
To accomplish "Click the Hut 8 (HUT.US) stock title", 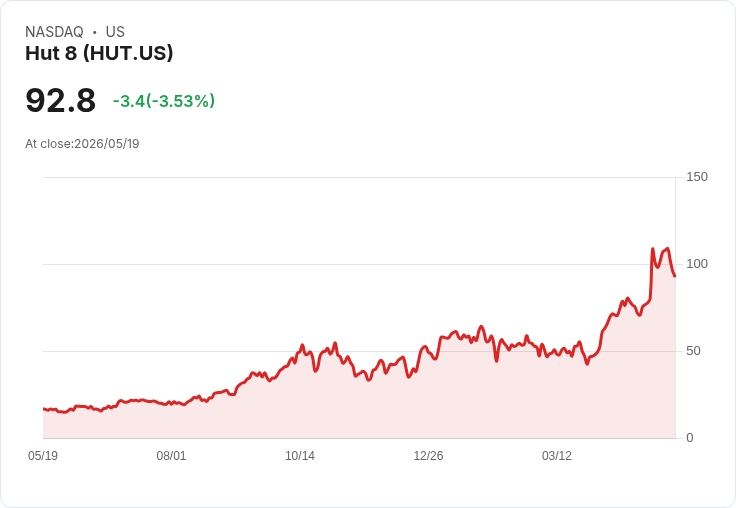I will [99, 53].
